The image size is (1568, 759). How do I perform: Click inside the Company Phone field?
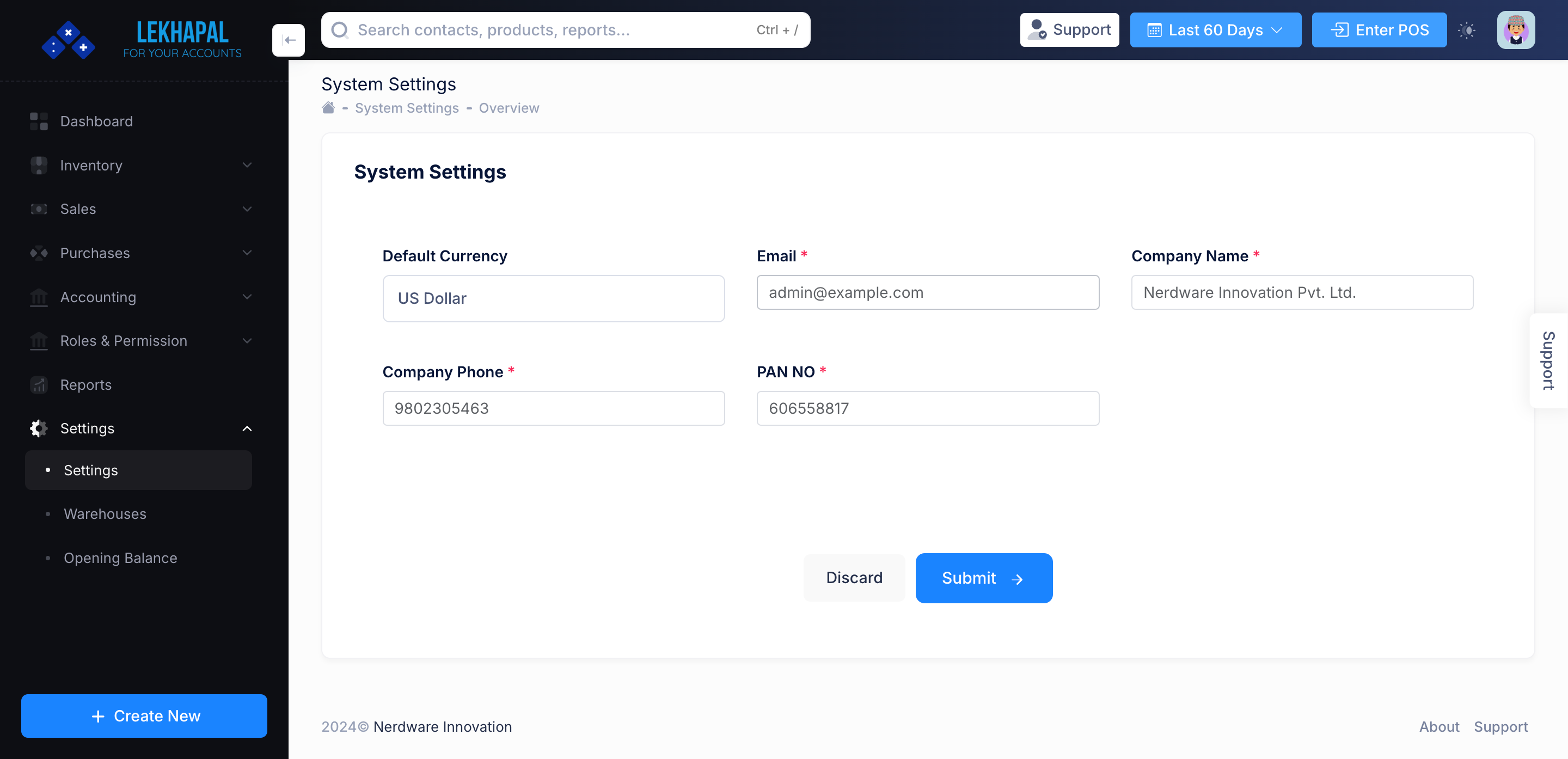553,408
